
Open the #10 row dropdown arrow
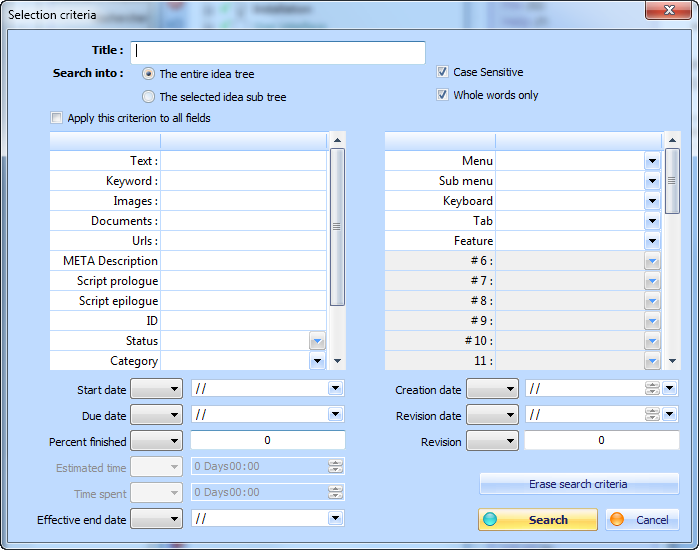click(652, 341)
